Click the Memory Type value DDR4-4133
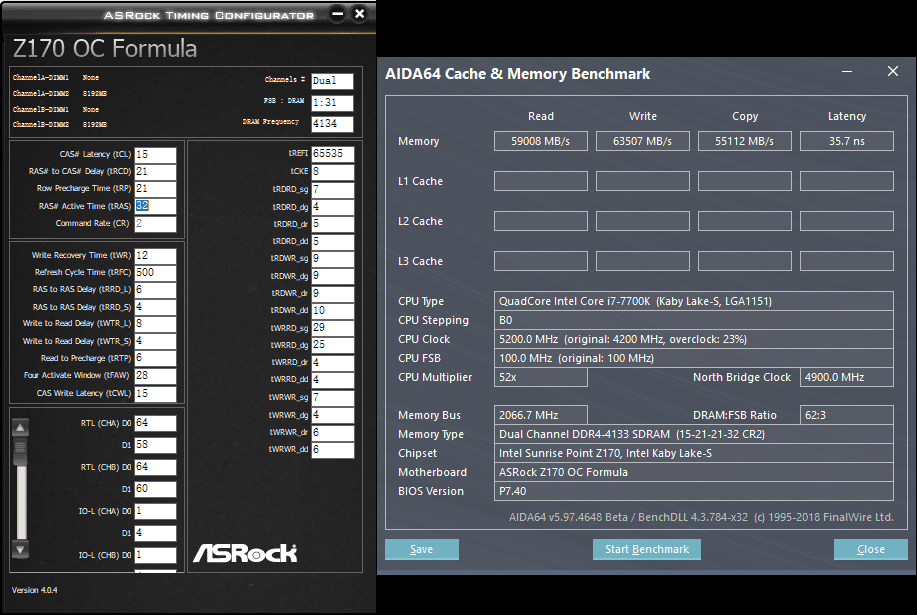Screen dimensions: 917x615 (x=694, y=434)
